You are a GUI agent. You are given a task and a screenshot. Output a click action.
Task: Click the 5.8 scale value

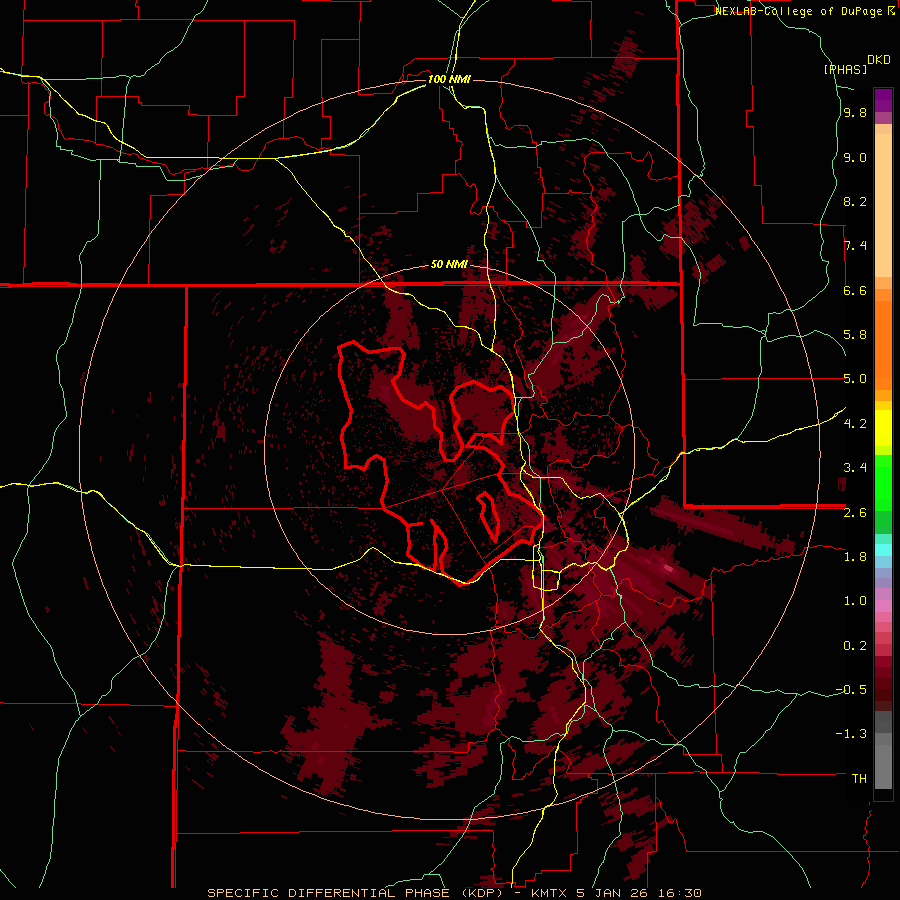coord(855,335)
